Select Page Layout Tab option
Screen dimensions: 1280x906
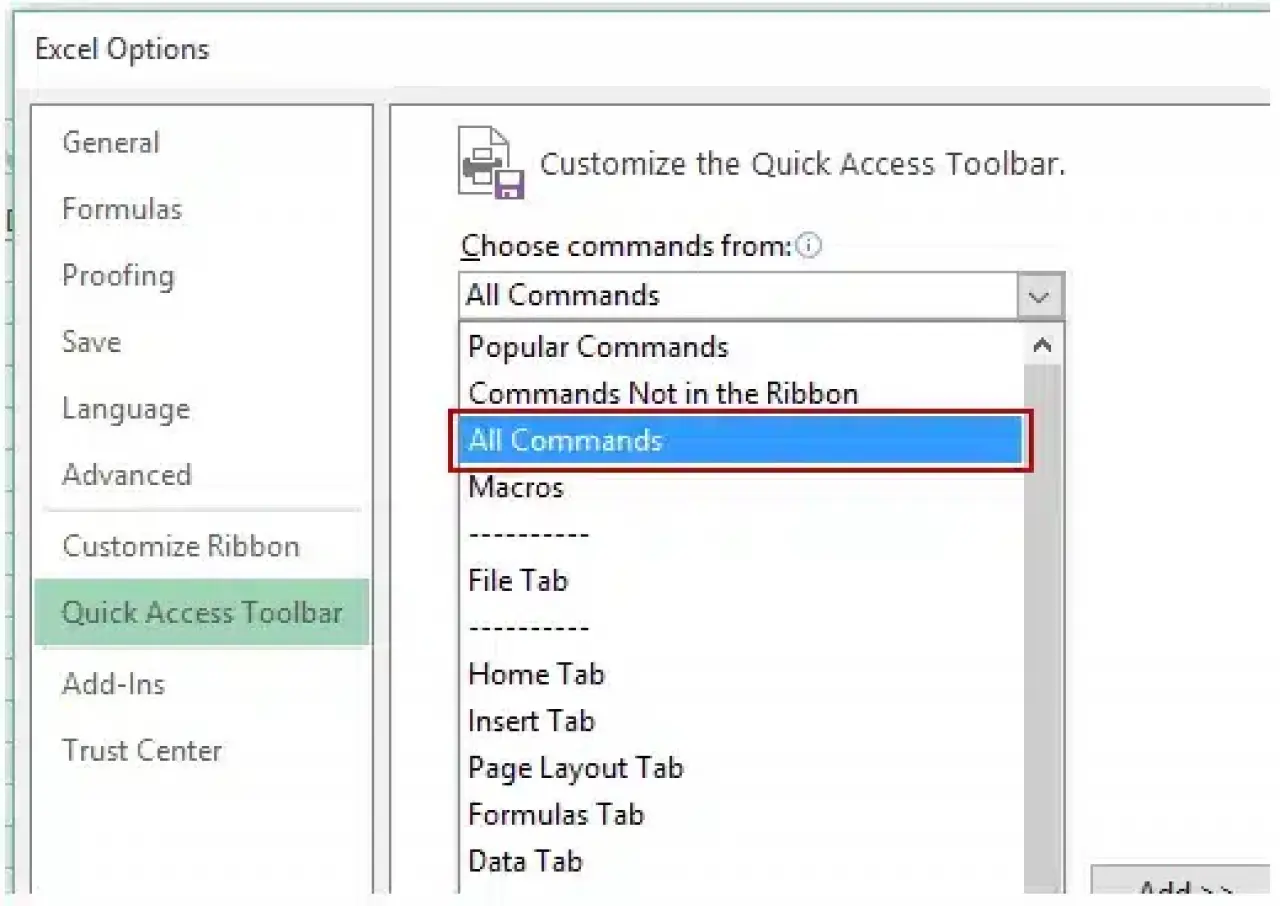point(576,768)
